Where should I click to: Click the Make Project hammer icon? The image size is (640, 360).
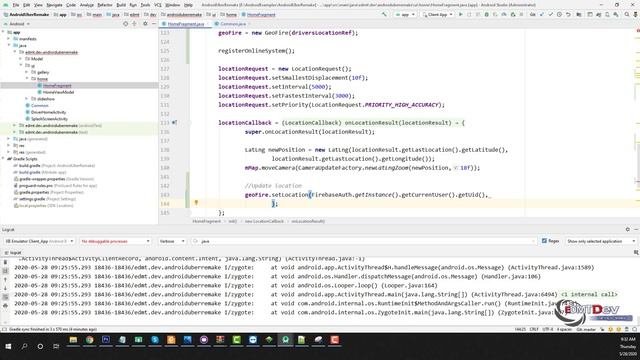pyautogui.click(x=384, y=14)
